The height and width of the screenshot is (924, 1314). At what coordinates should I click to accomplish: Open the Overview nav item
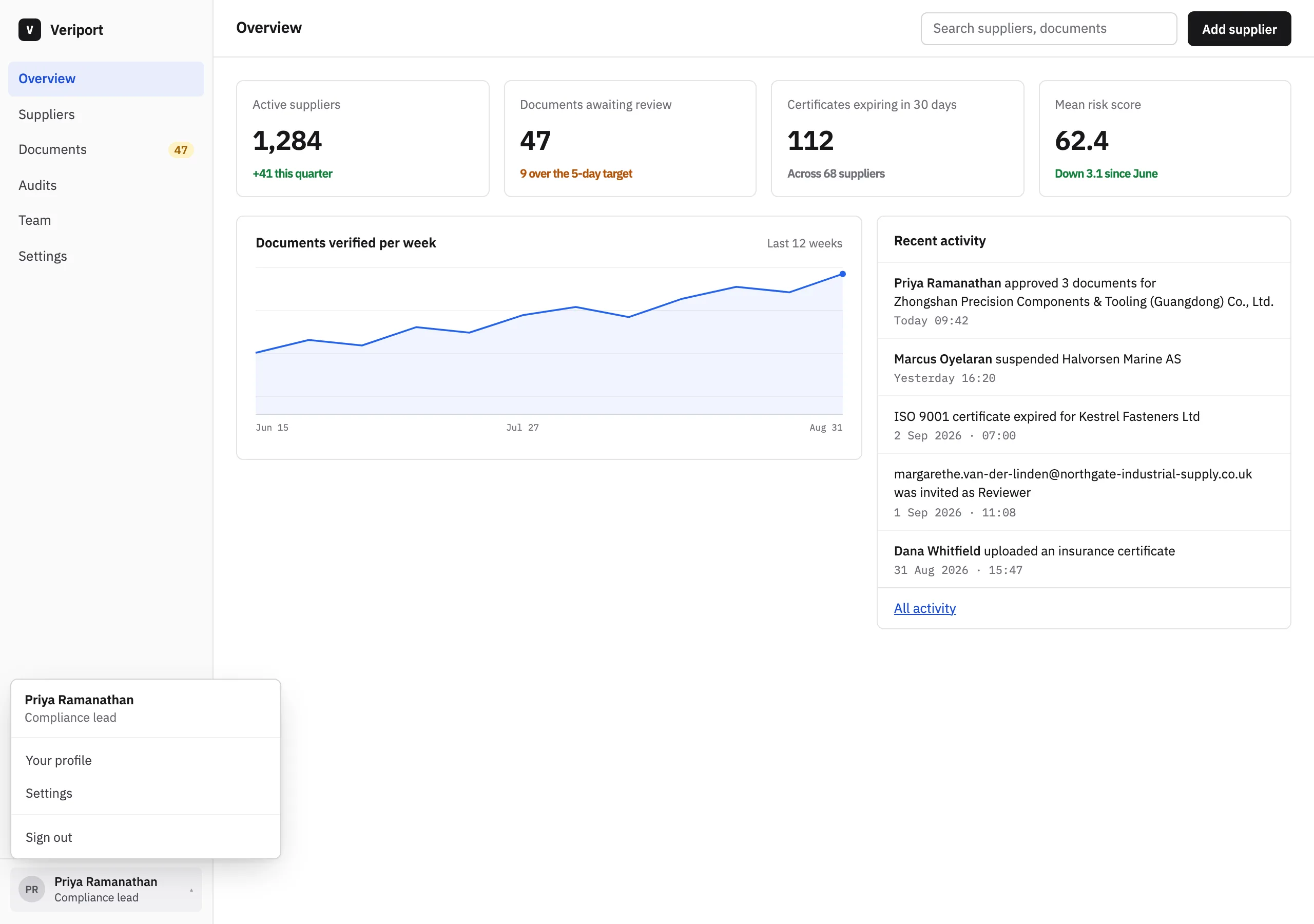pyautogui.click(x=106, y=79)
